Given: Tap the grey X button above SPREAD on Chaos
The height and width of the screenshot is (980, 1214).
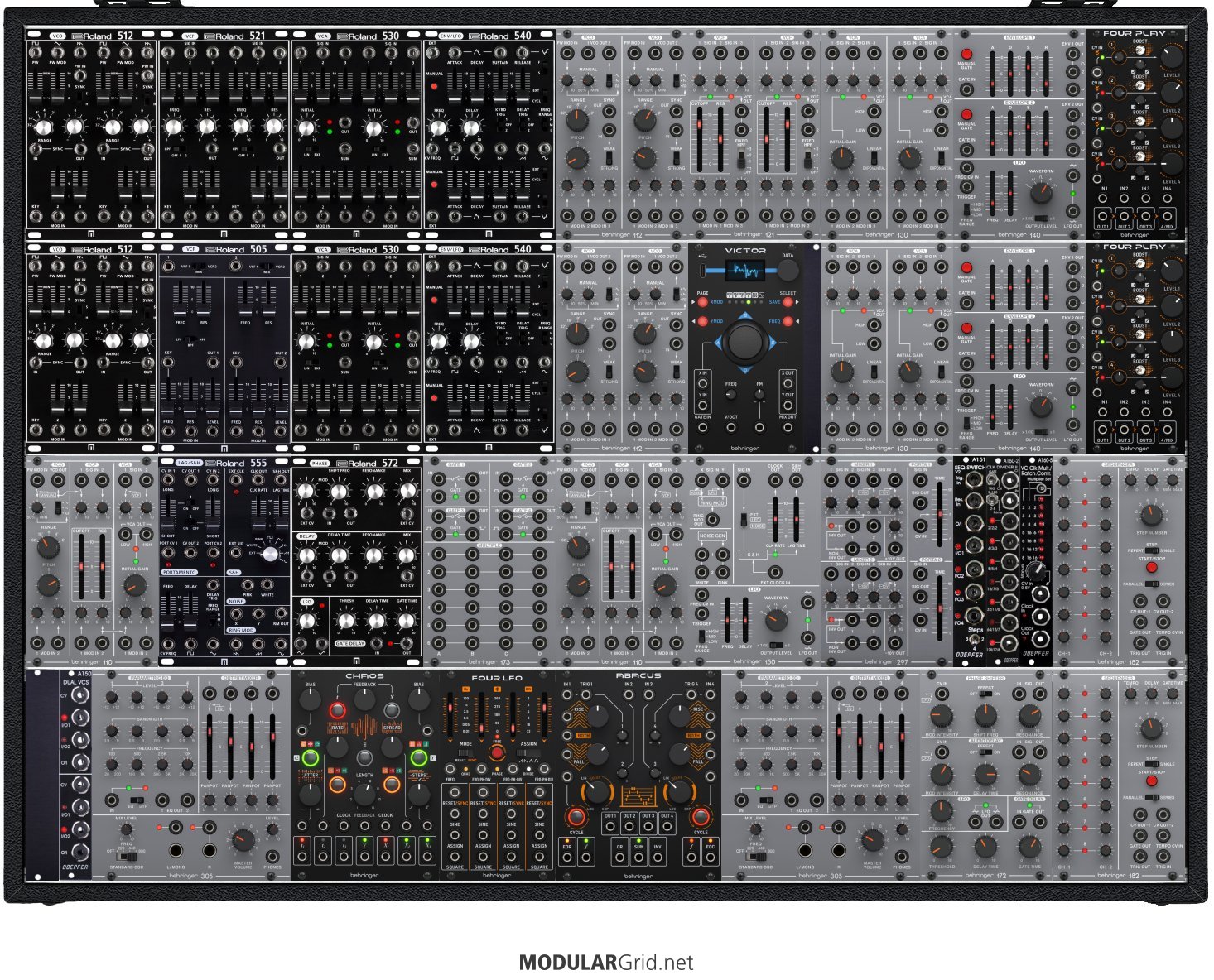Looking at the screenshot, I should 392,711.
